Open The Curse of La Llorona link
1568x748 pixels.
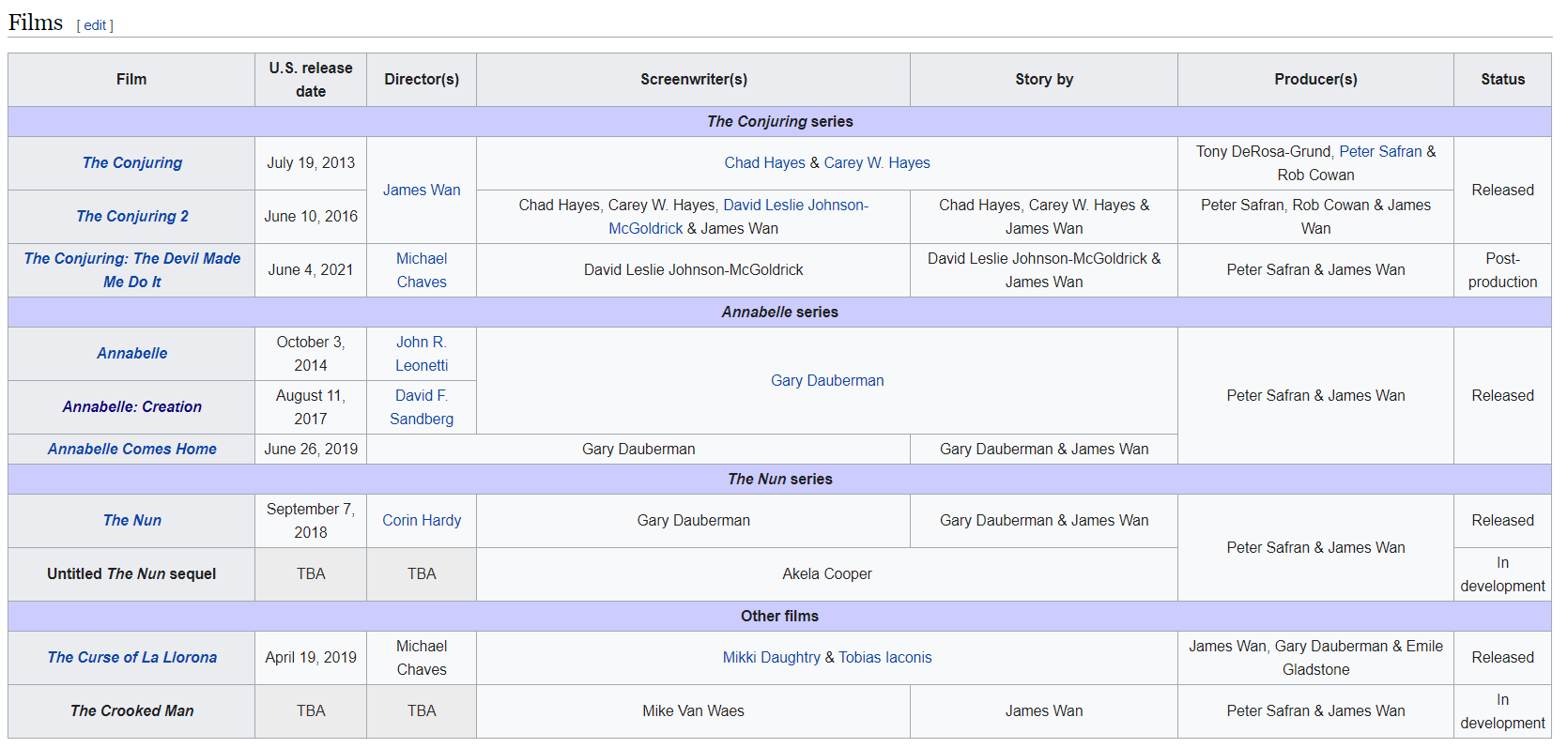tap(131, 658)
